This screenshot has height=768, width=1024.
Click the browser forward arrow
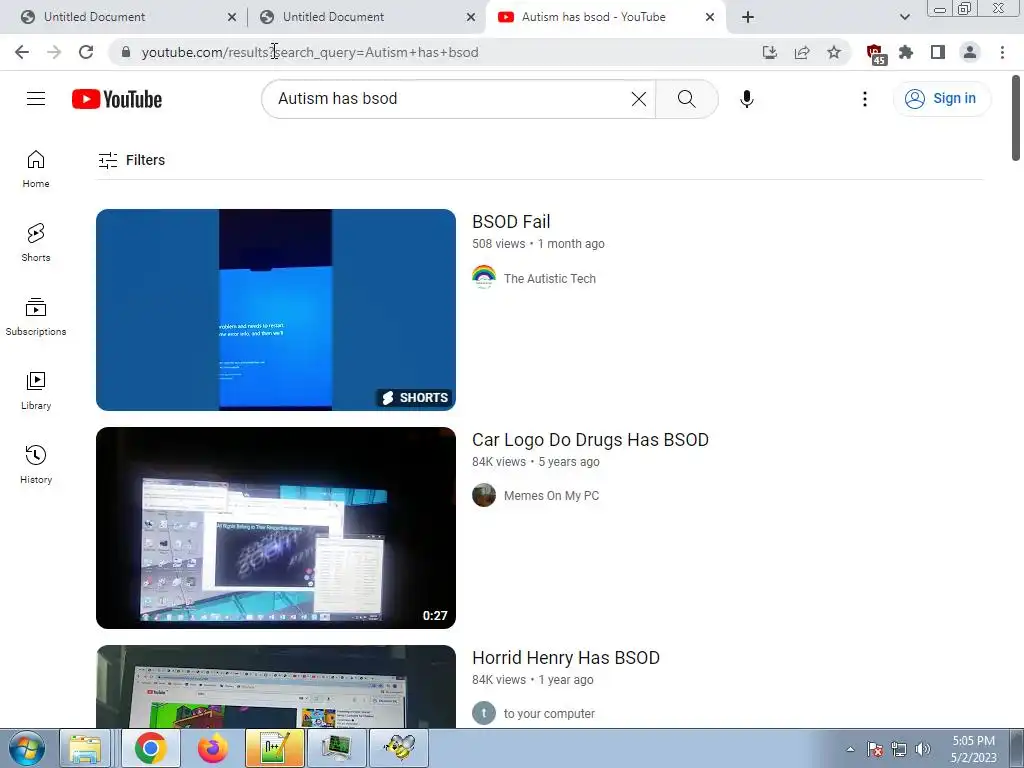click(x=54, y=52)
